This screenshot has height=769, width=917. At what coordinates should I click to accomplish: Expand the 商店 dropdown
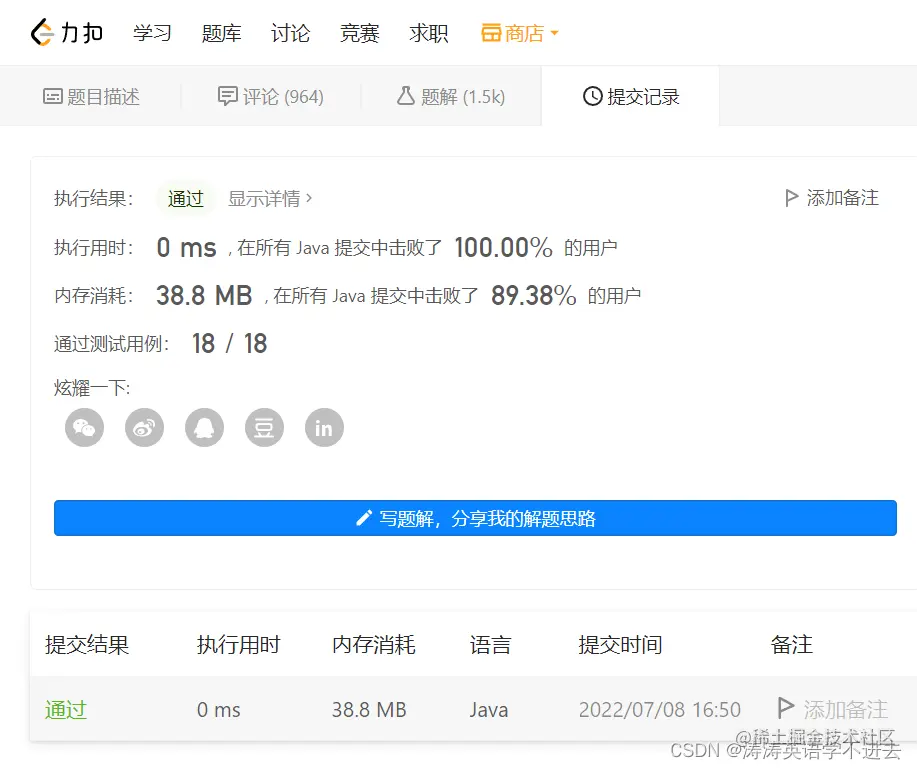pos(520,33)
